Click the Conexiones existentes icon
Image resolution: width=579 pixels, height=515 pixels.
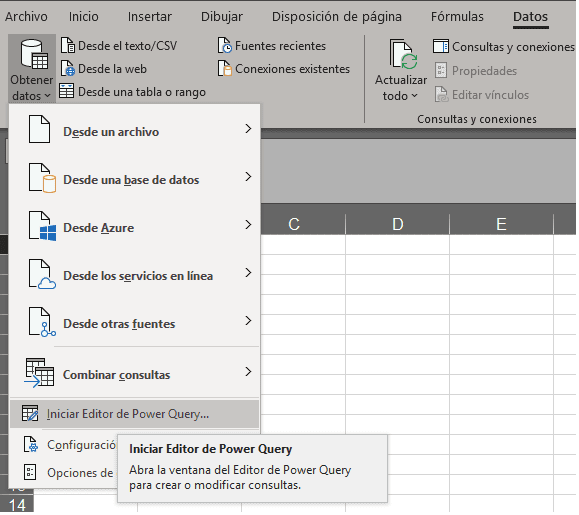click(x=225, y=69)
